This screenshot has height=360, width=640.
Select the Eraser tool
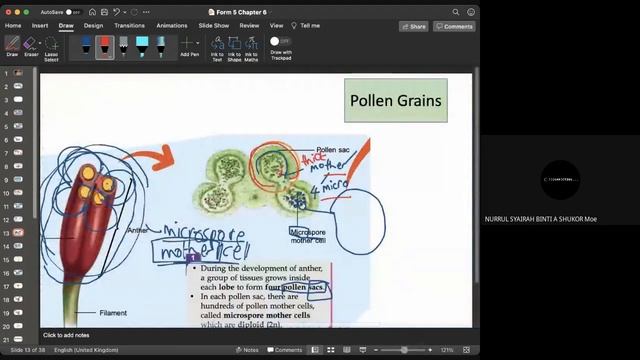[x=30, y=46]
